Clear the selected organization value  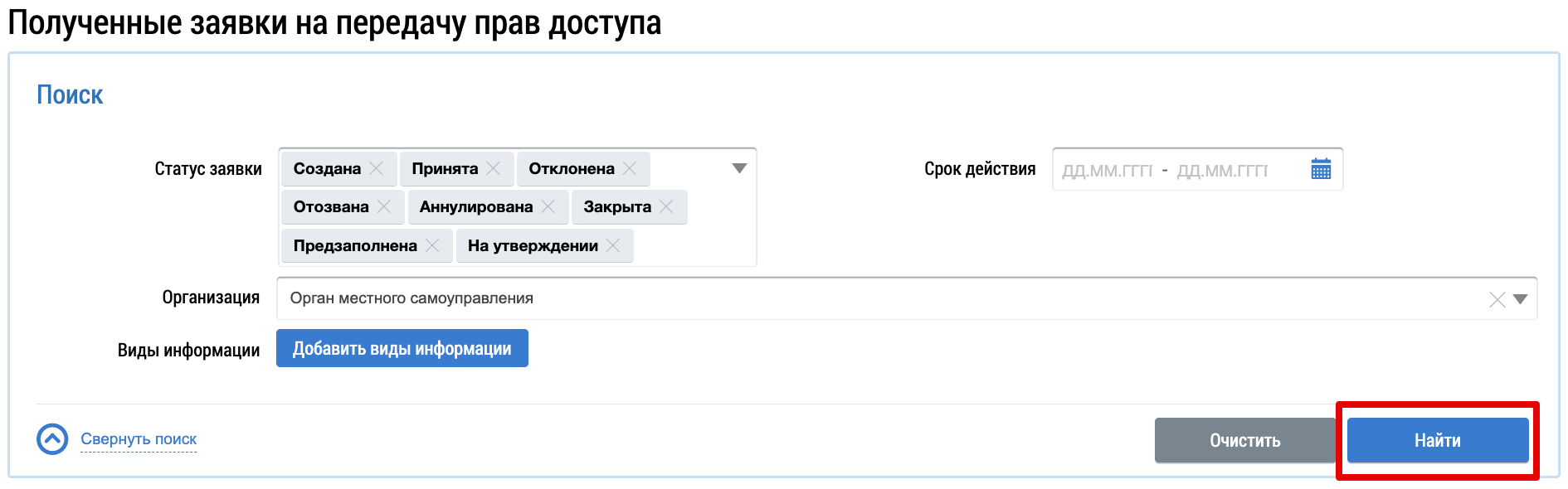coord(1497,299)
